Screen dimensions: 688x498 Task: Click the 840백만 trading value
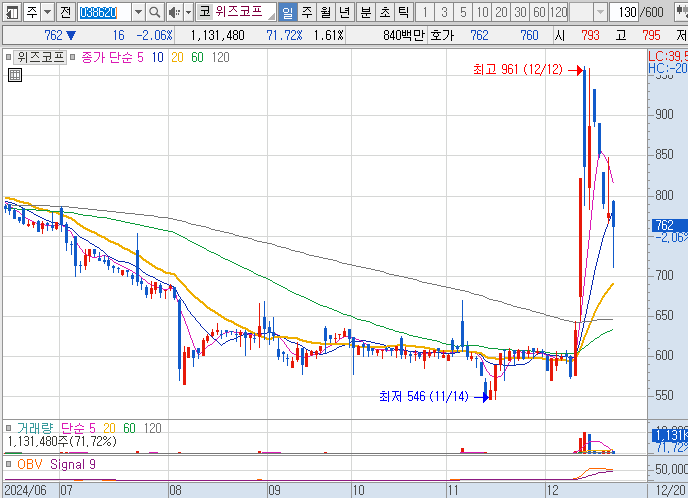pyautogui.click(x=403, y=36)
